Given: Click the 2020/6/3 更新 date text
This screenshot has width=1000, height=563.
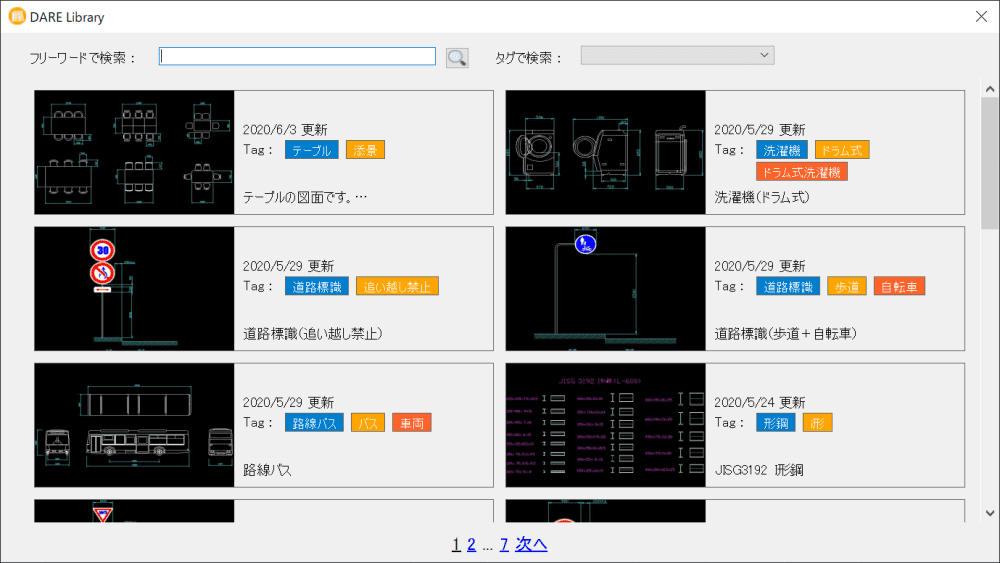Looking at the screenshot, I should coord(285,129).
